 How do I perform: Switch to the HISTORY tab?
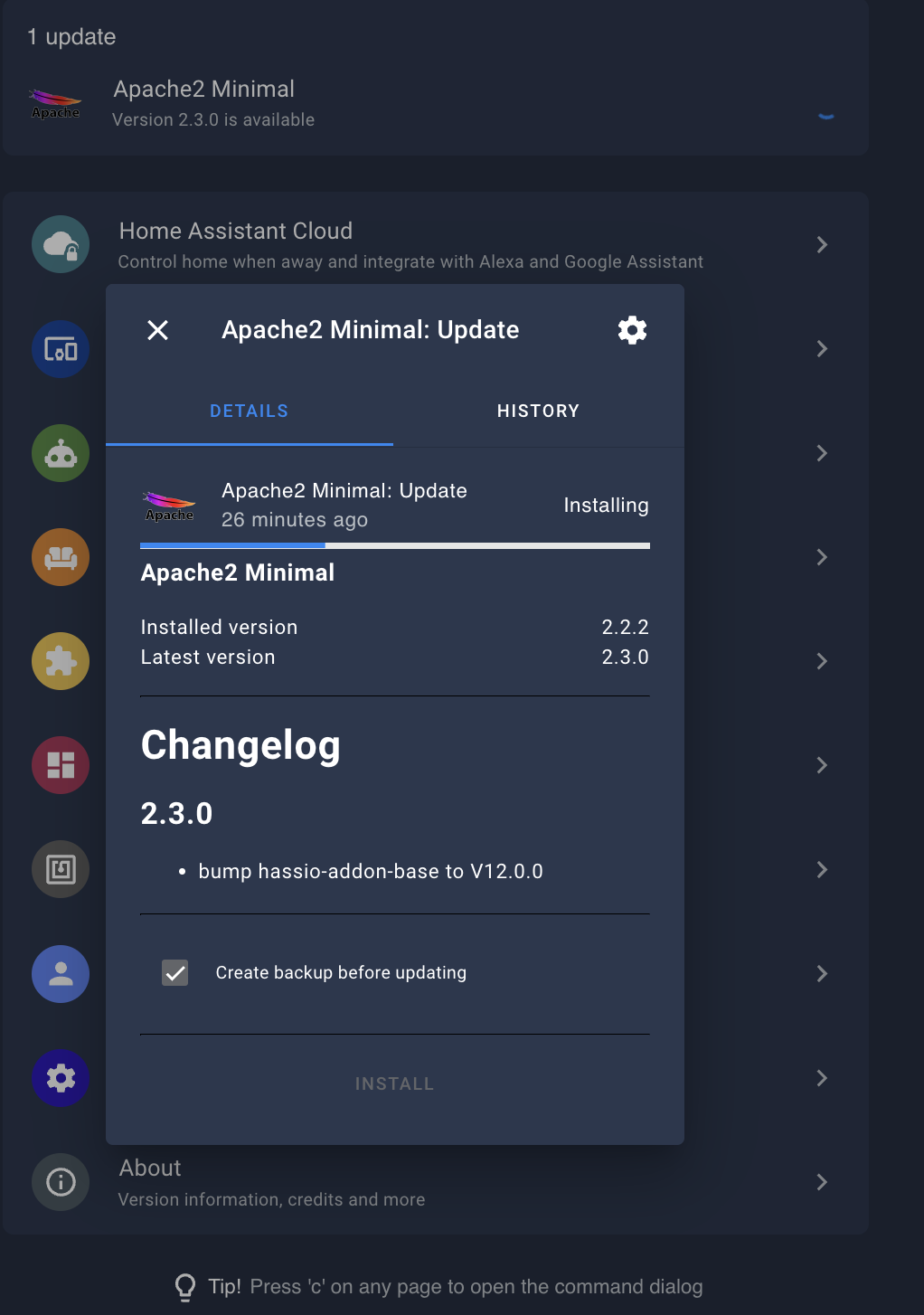538,411
